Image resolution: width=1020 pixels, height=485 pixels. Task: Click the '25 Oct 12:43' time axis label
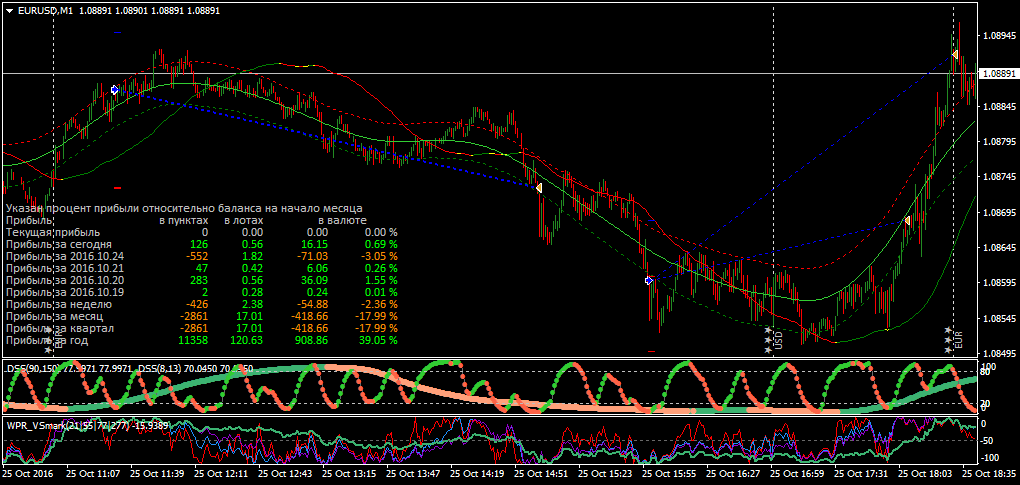point(285,475)
